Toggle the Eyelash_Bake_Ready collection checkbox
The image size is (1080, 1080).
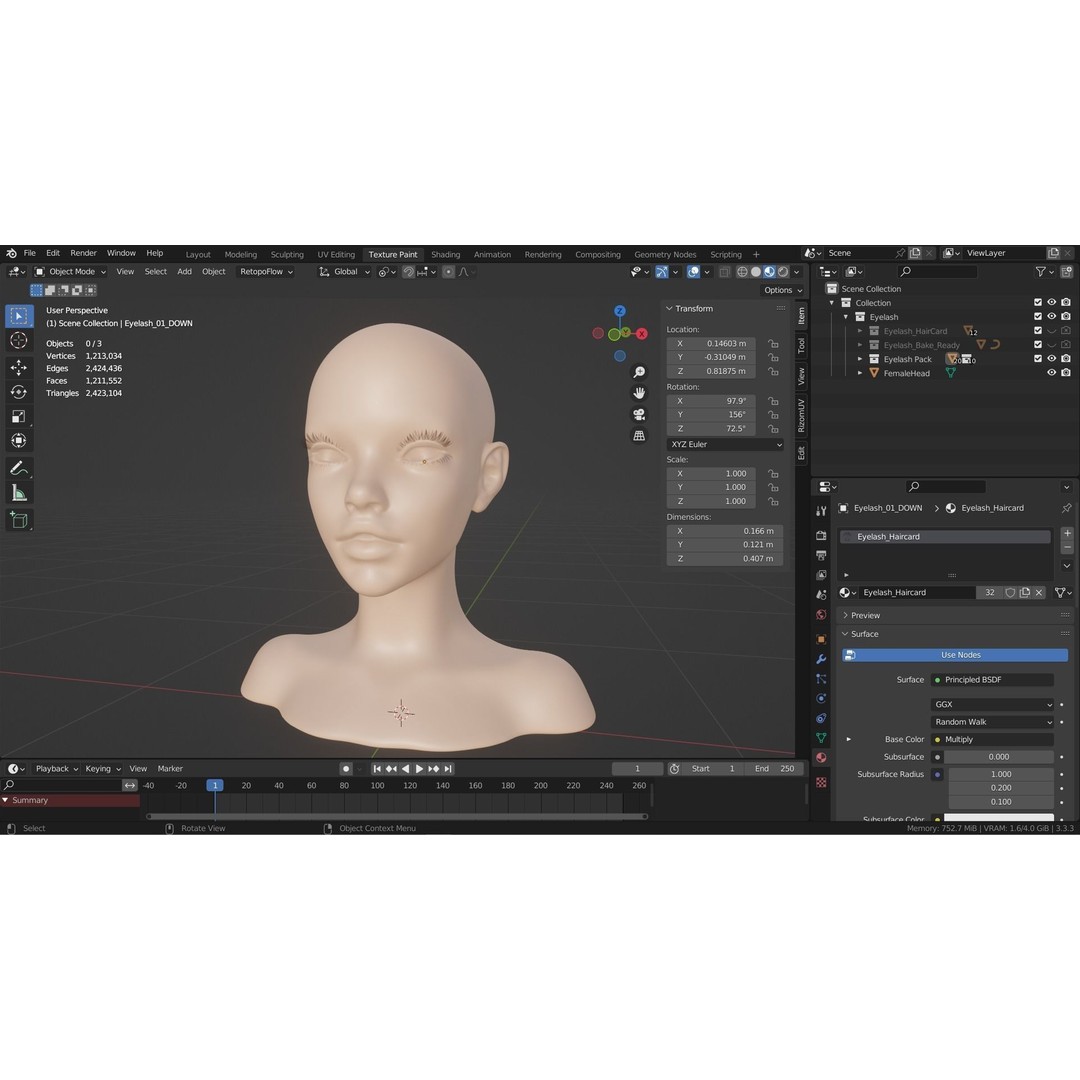click(1038, 344)
